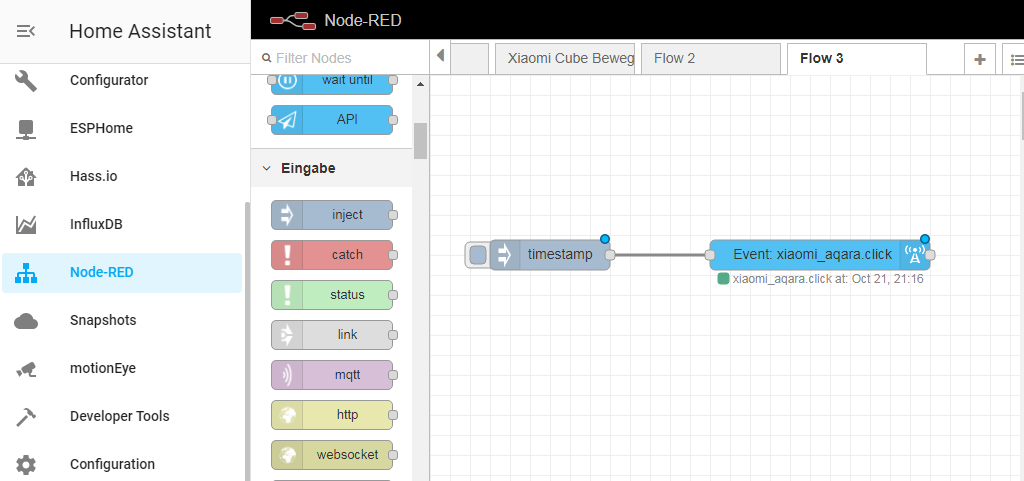
Task: Switch to the Flow 2 tab
Action: click(x=711, y=59)
